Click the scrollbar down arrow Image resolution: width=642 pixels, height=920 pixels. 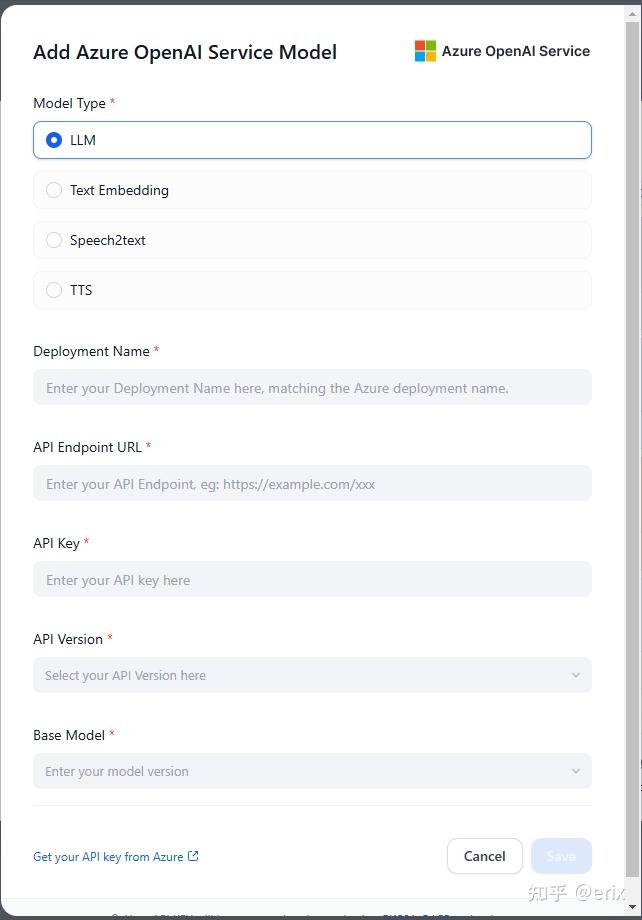[633, 907]
